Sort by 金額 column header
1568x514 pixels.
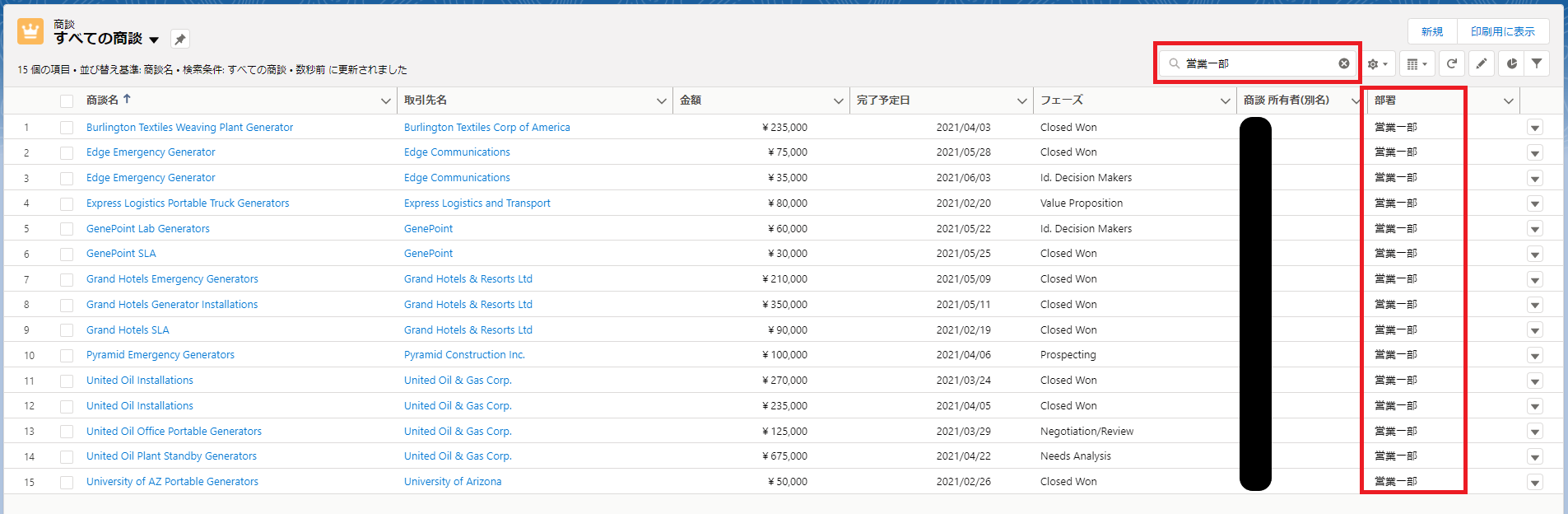(x=691, y=100)
